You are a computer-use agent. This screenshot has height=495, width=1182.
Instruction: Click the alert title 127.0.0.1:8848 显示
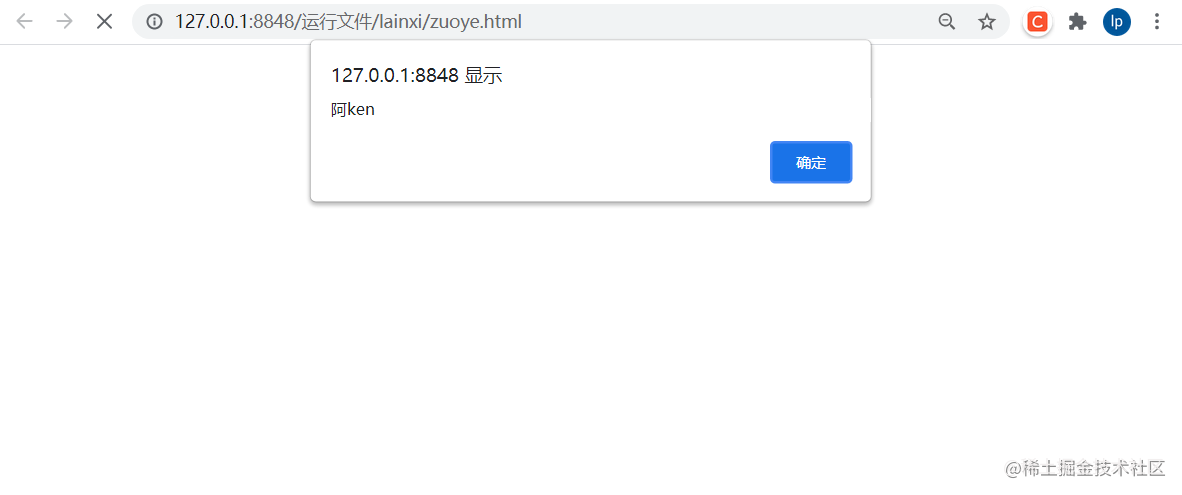(417, 75)
